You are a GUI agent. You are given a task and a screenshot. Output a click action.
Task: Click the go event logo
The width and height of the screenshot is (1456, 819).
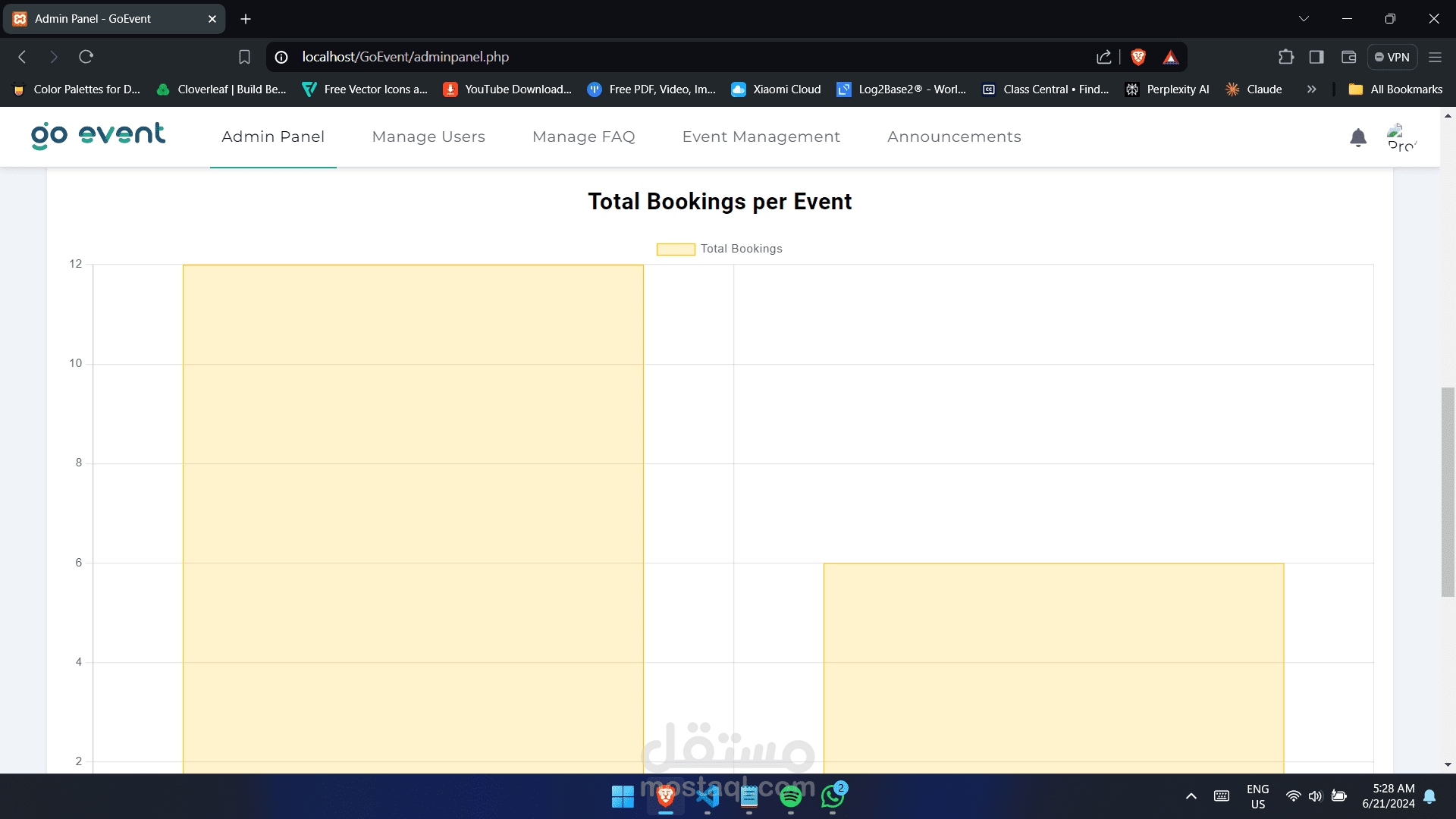point(98,136)
